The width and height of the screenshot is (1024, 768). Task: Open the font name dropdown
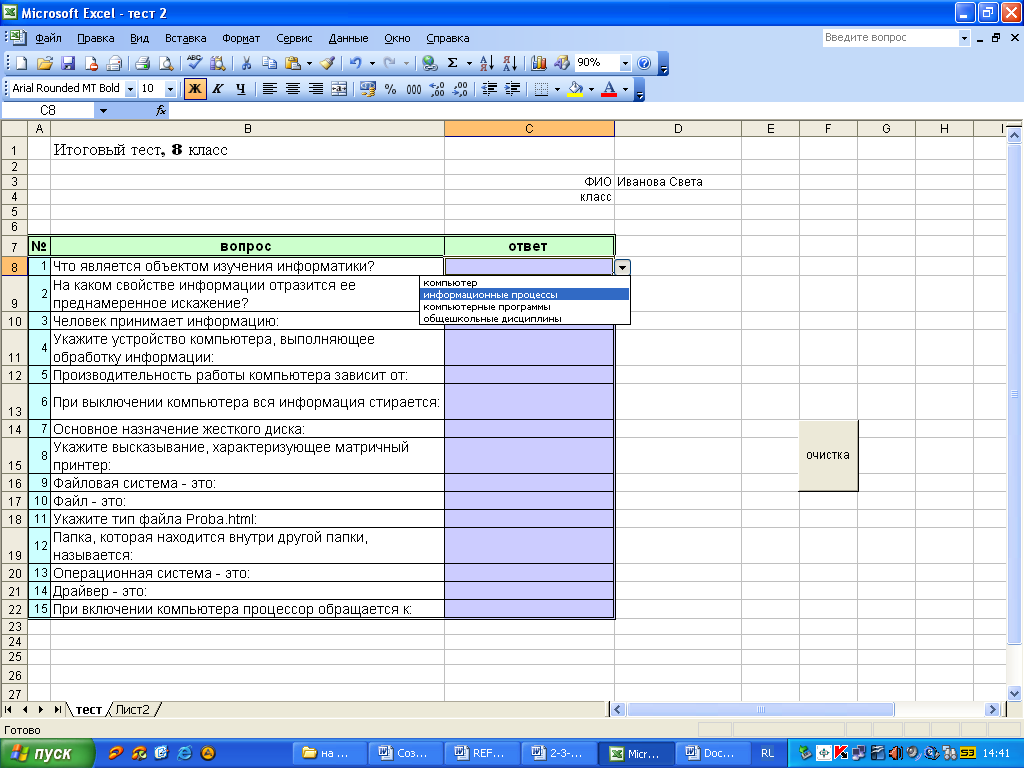click(131, 89)
